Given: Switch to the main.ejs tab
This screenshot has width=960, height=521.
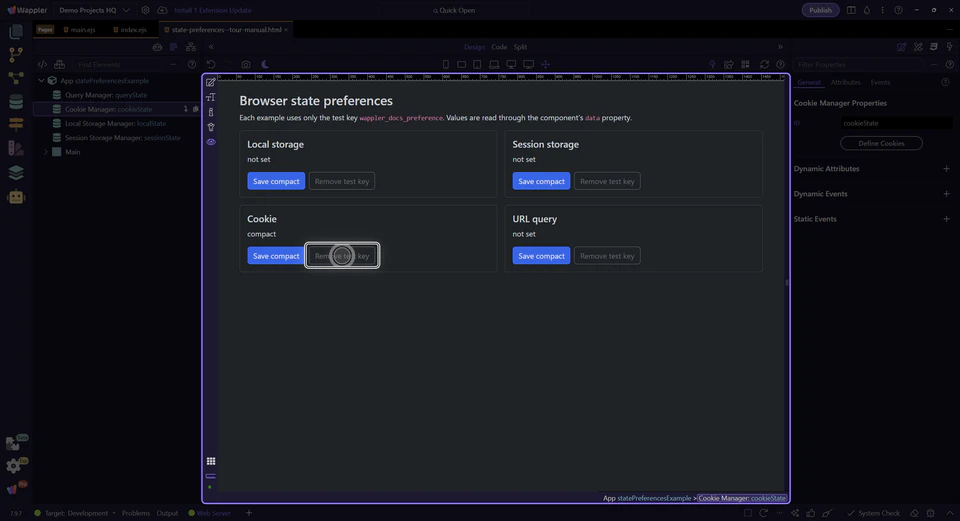Looking at the screenshot, I should (x=80, y=29).
